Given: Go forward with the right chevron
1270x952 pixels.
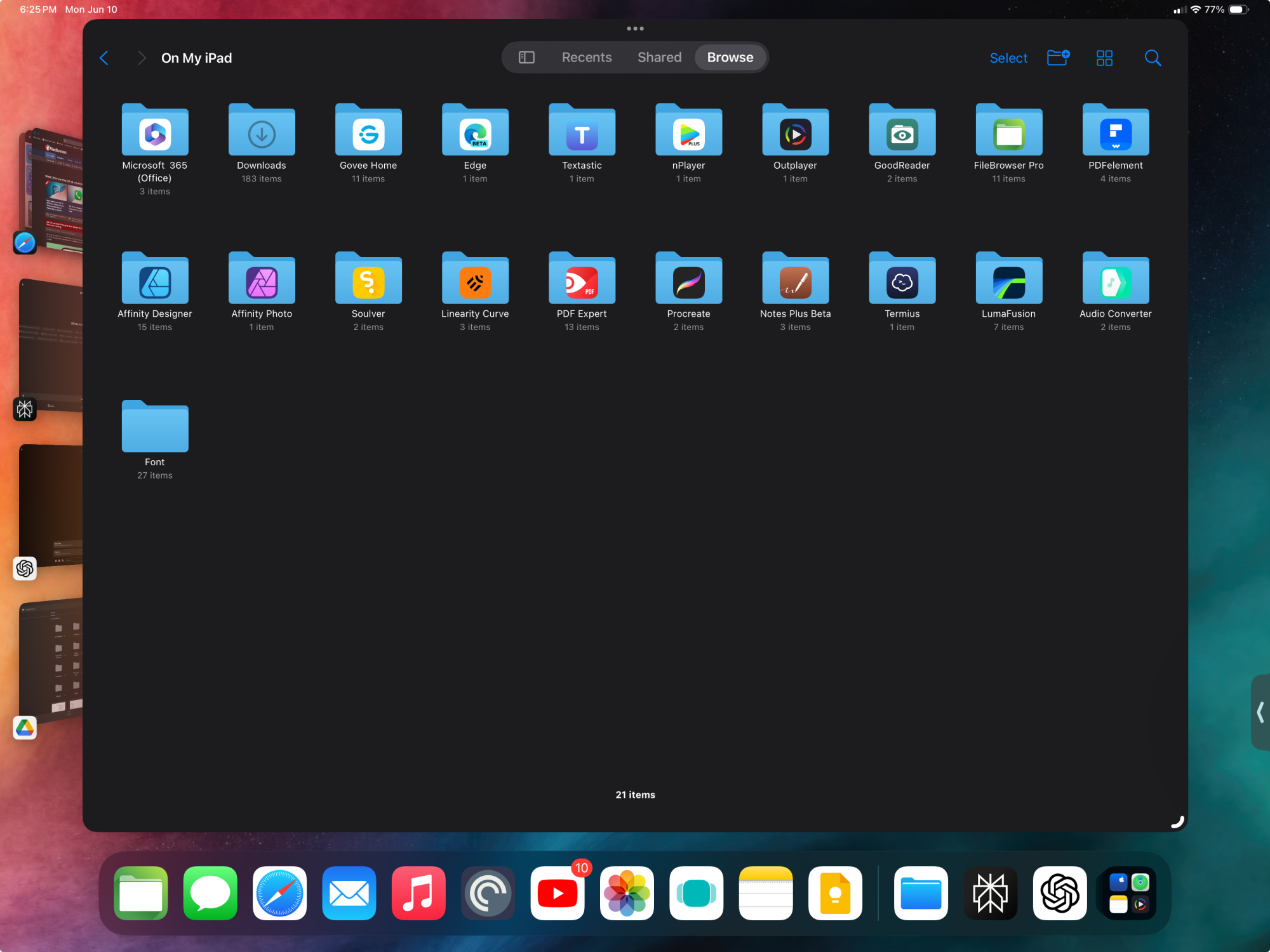Looking at the screenshot, I should [x=142, y=58].
